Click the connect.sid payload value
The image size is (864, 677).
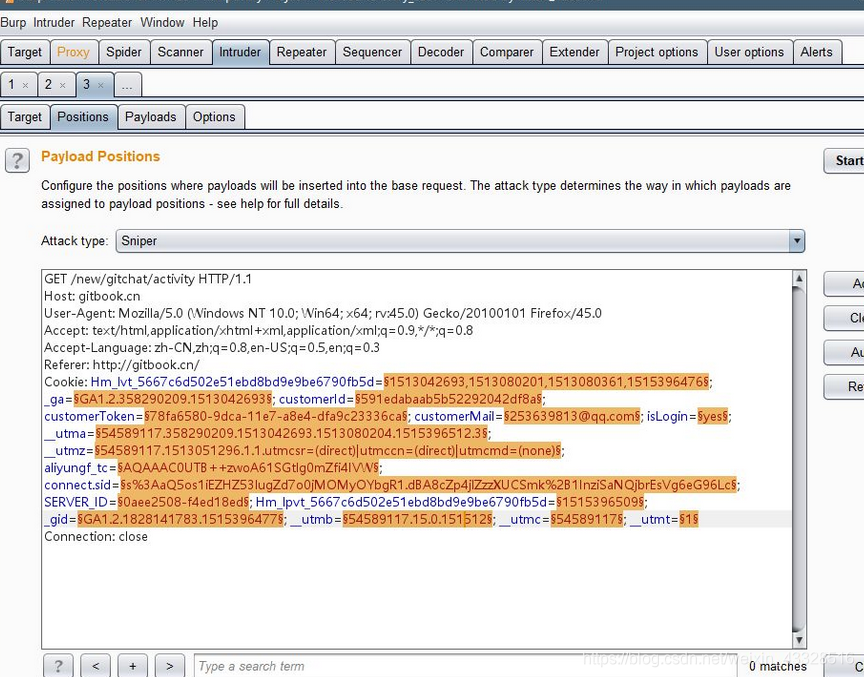click(x=428, y=485)
